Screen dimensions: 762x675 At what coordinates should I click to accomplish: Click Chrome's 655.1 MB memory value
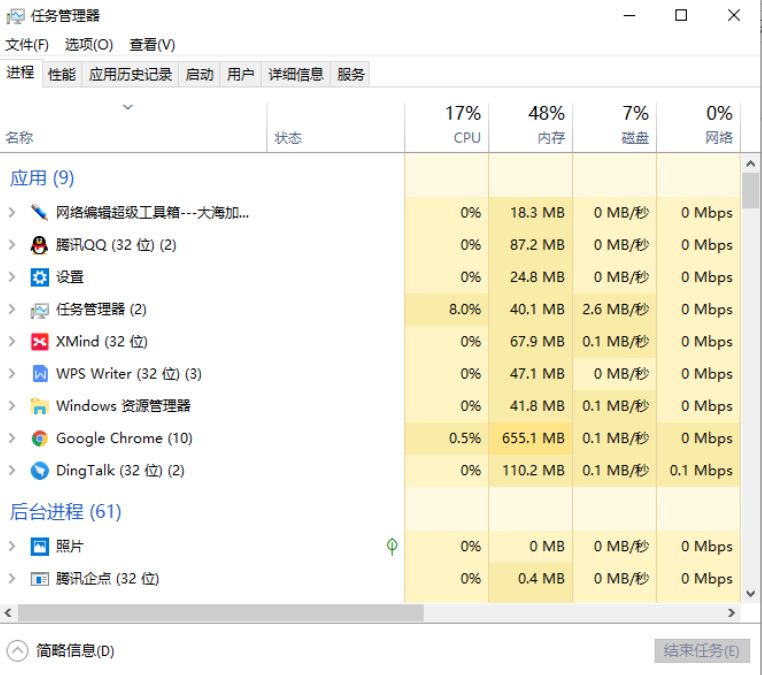point(533,438)
